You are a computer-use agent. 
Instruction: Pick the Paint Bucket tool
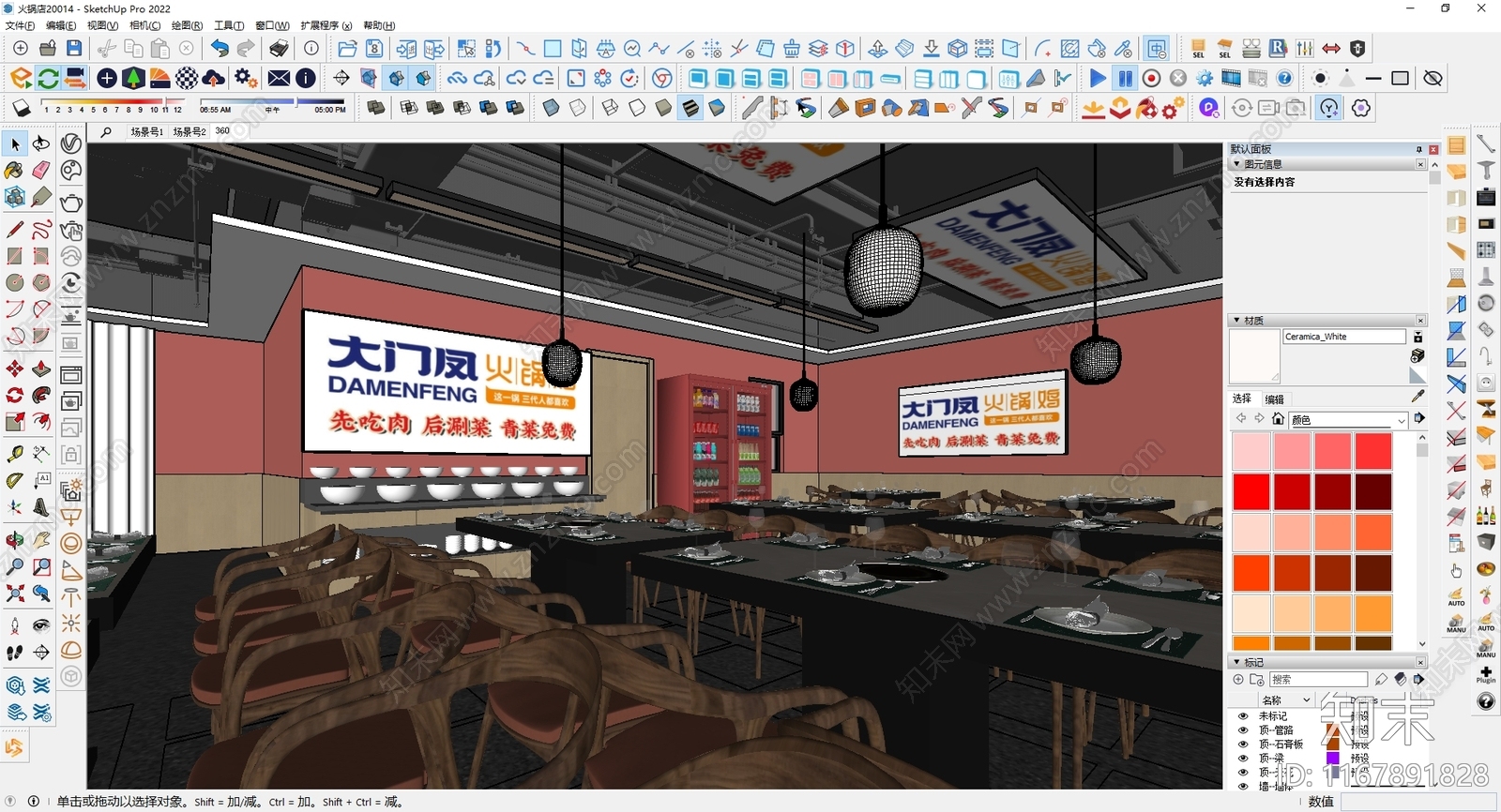point(15,171)
